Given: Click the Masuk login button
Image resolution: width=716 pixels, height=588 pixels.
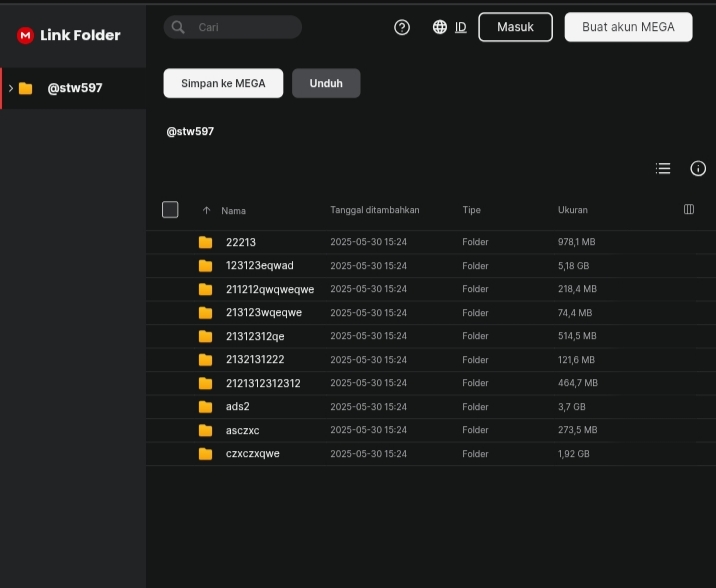Looking at the screenshot, I should [x=516, y=27].
